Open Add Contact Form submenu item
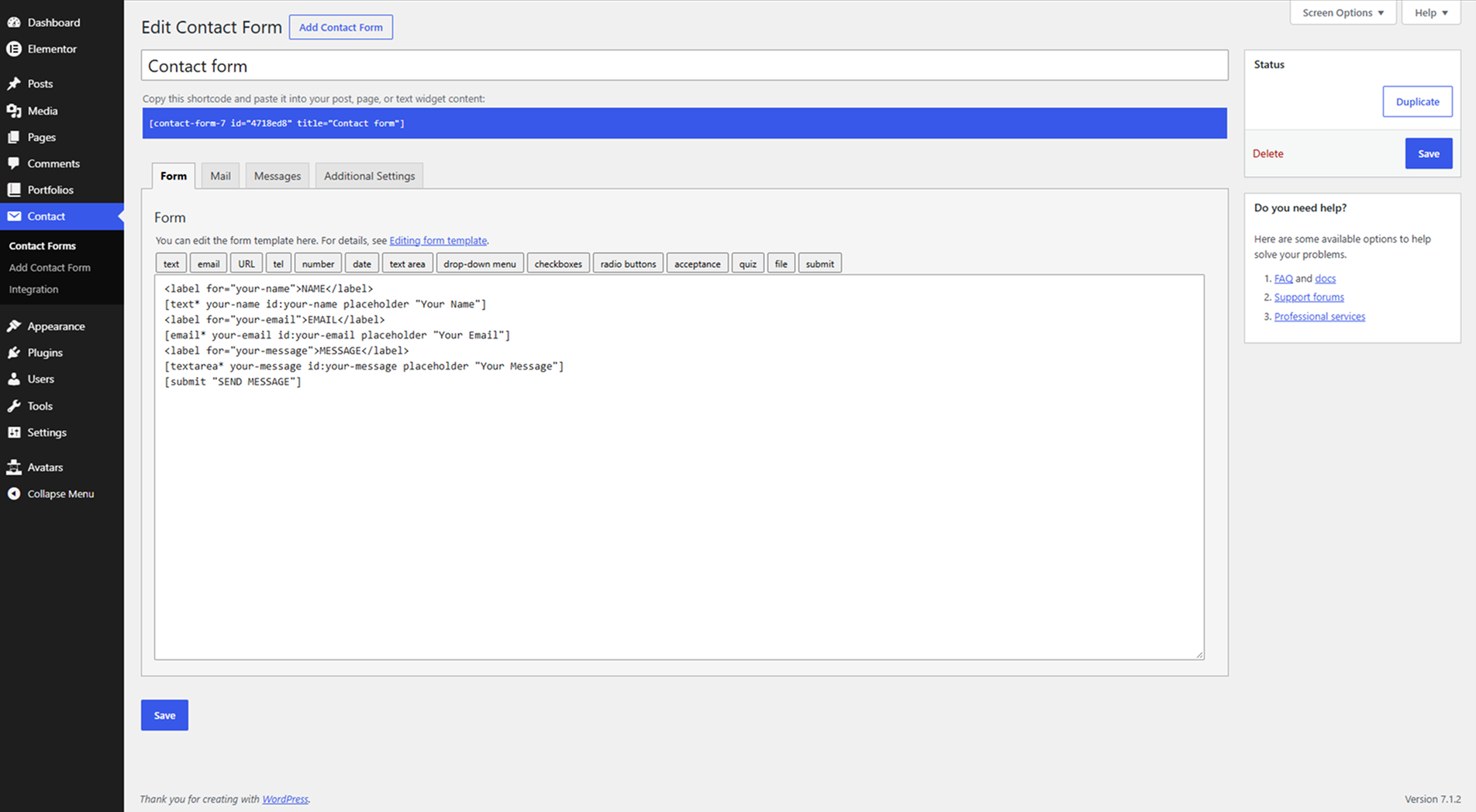Screen dimensions: 1476x812 (x=50, y=267)
